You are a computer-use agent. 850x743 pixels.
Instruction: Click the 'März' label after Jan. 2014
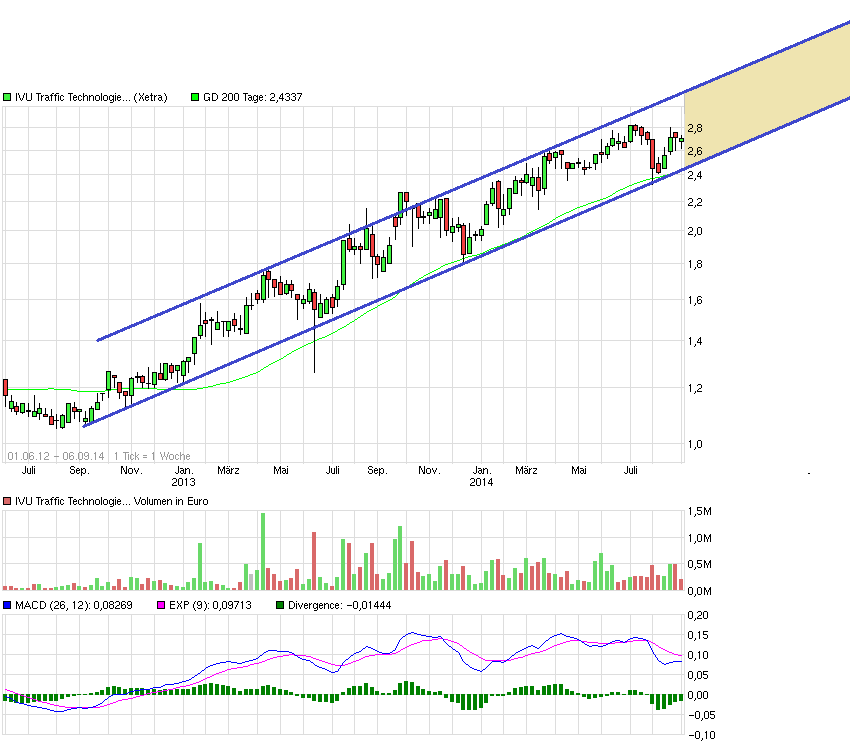(526, 470)
